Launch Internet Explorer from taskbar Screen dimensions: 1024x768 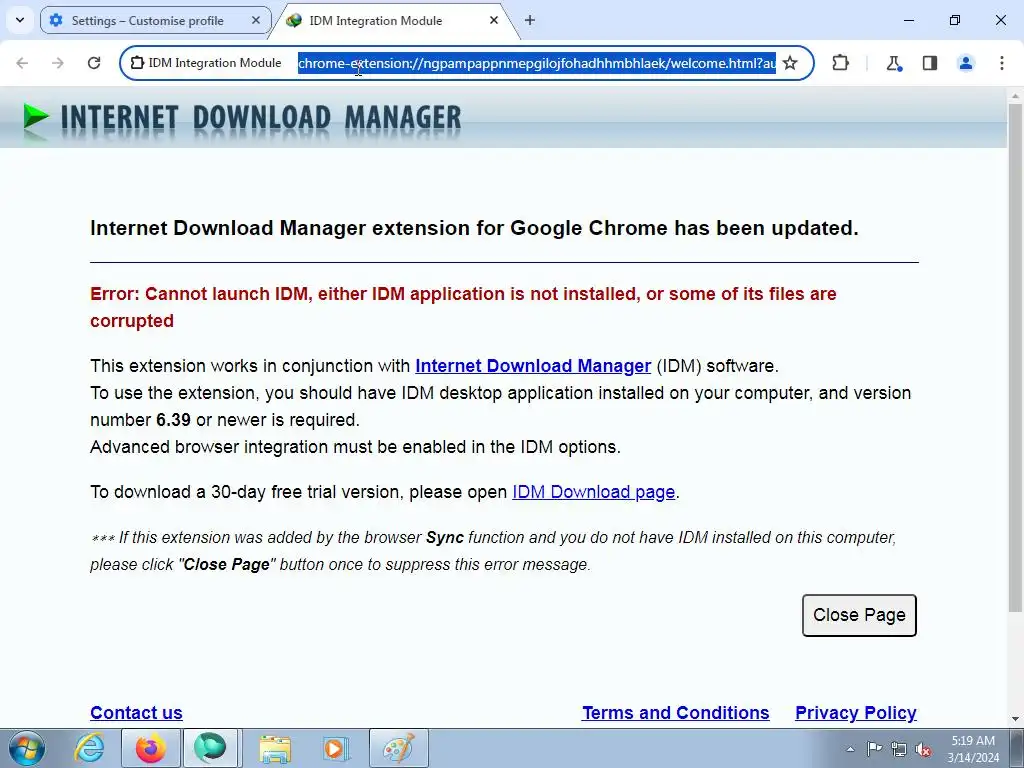pos(89,748)
